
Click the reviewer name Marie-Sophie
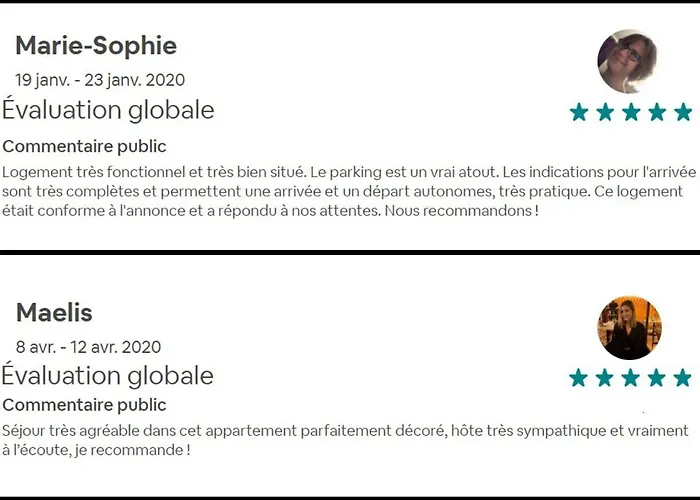[x=96, y=45]
